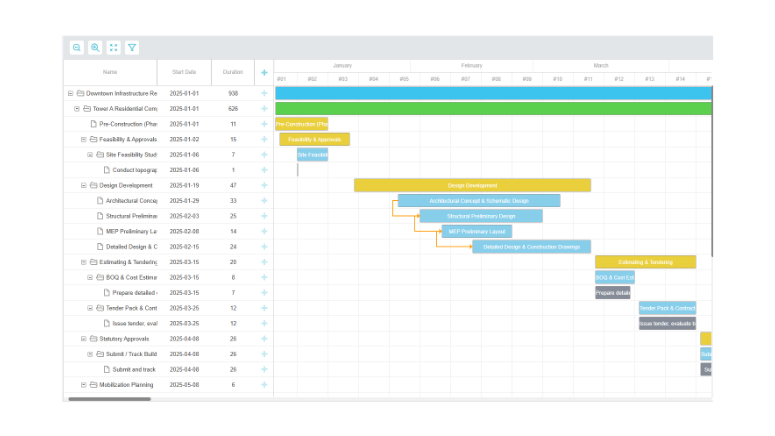Click the plus icon in column header
The height and width of the screenshot is (436, 775).
point(264,72)
